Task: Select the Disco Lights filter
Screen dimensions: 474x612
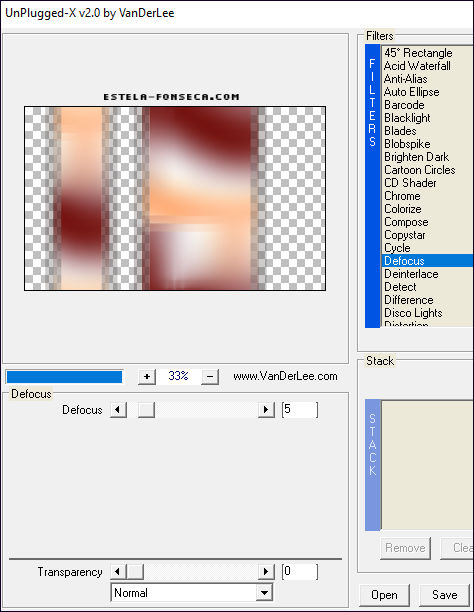Action: tap(413, 313)
